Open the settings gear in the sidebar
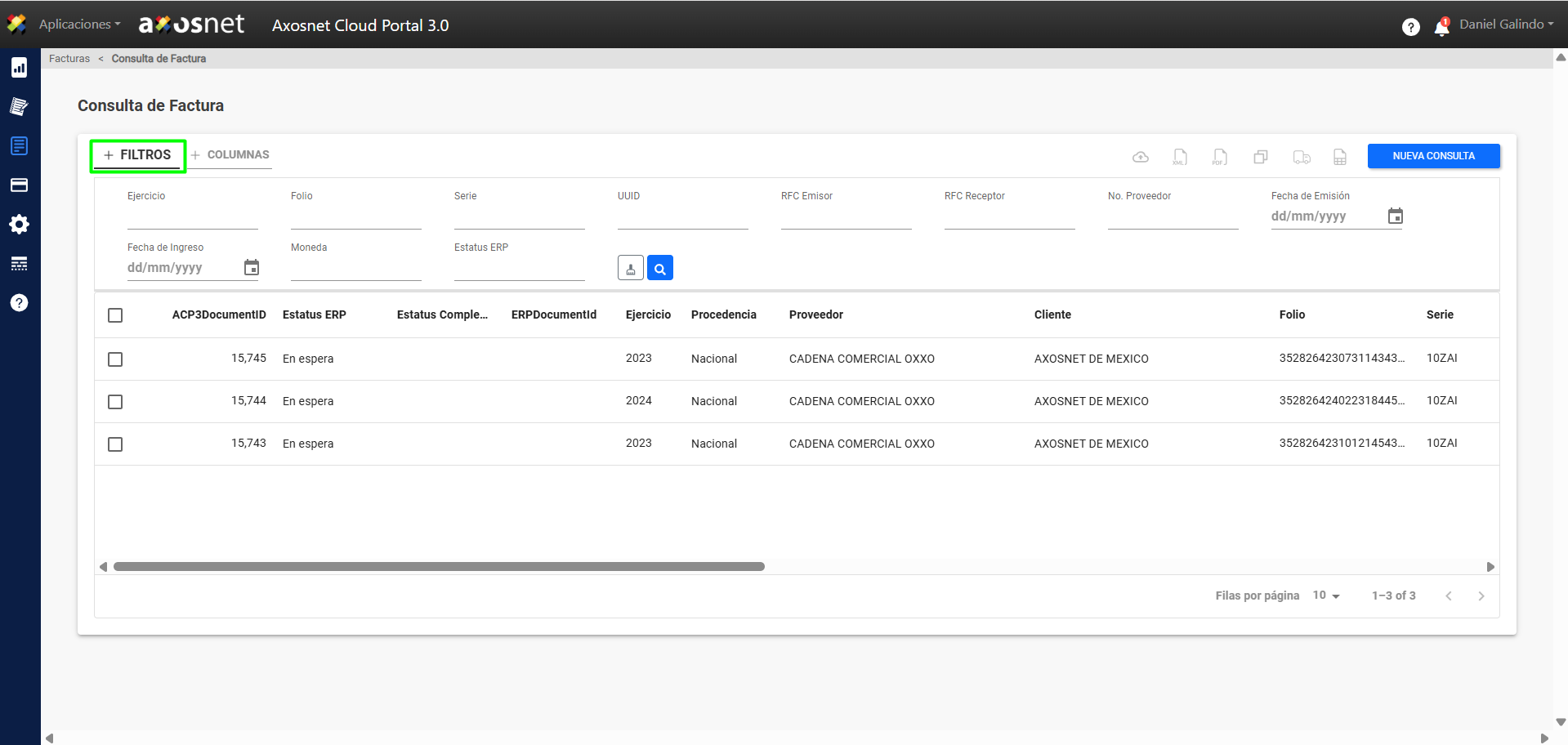 click(19, 224)
